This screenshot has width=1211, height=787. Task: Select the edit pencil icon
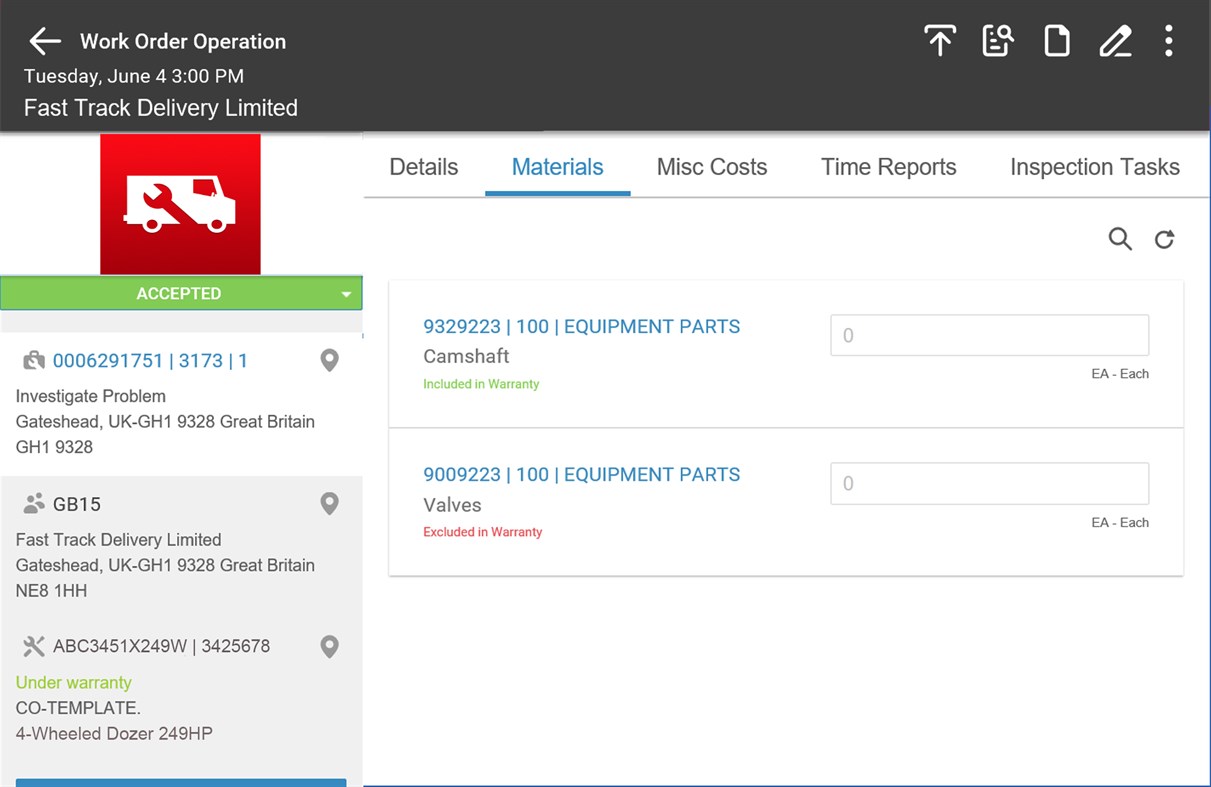click(1115, 41)
